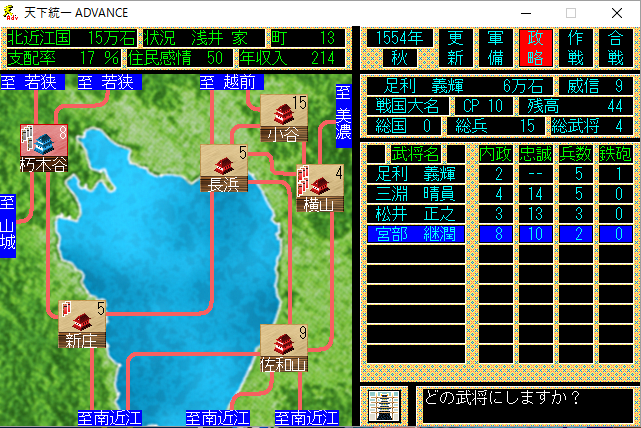Select the 小谷 castle icon
Viewport: 641px width, 428px height.
(x=284, y=118)
